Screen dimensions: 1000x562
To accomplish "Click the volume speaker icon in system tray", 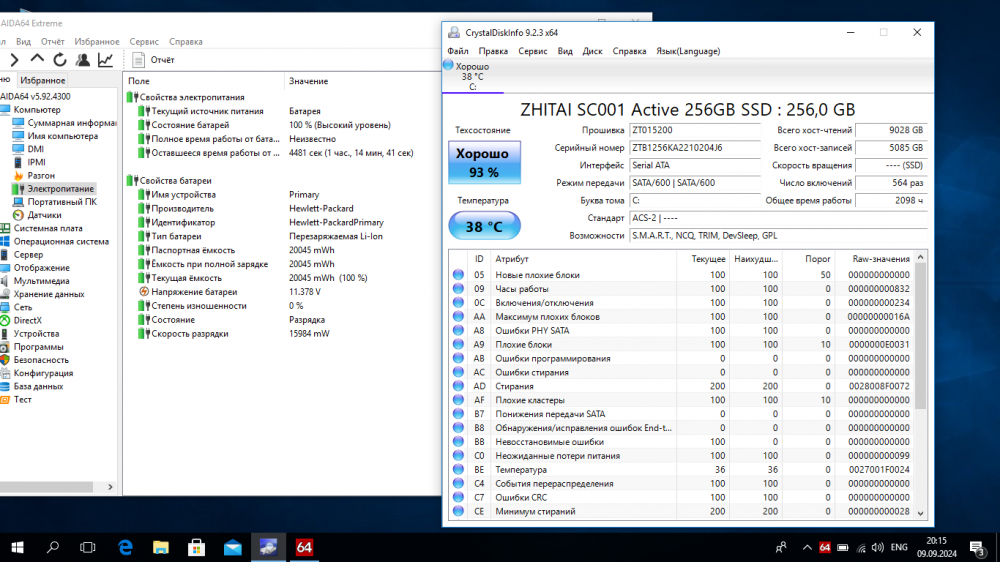I will (x=878, y=547).
